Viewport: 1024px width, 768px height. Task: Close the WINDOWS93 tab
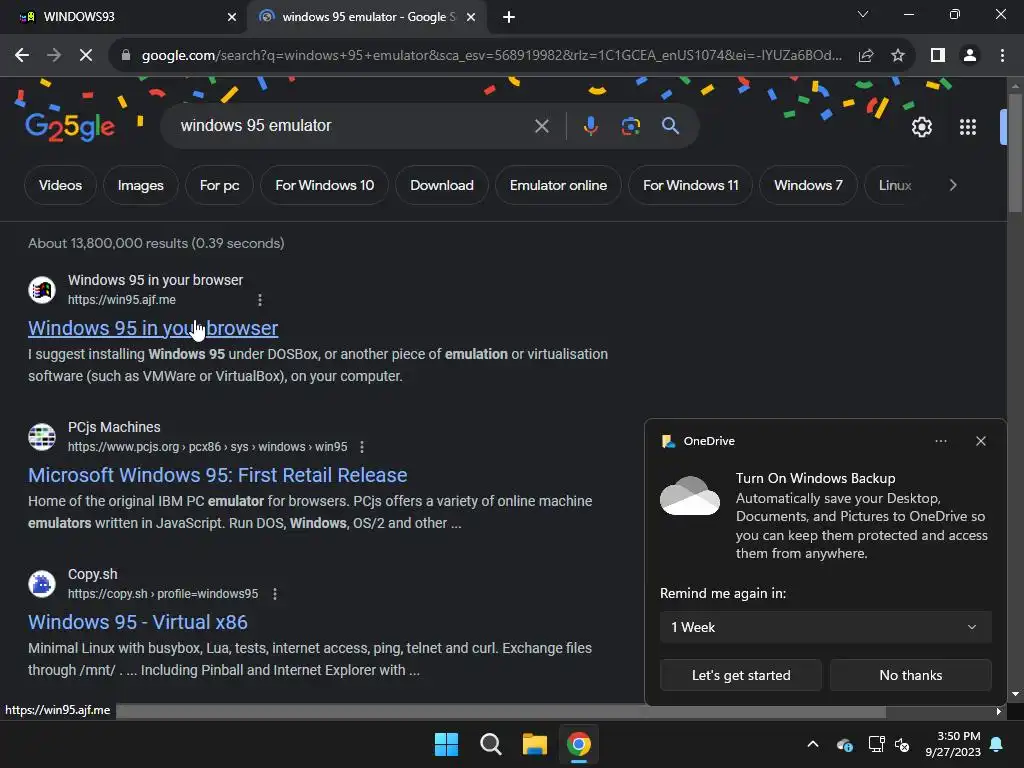click(231, 17)
